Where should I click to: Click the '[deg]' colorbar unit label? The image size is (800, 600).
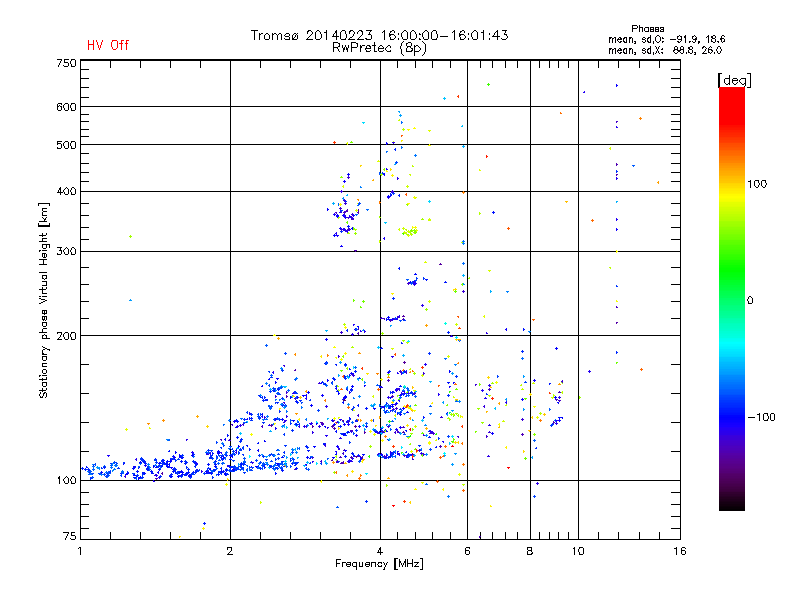pos(734,80)
